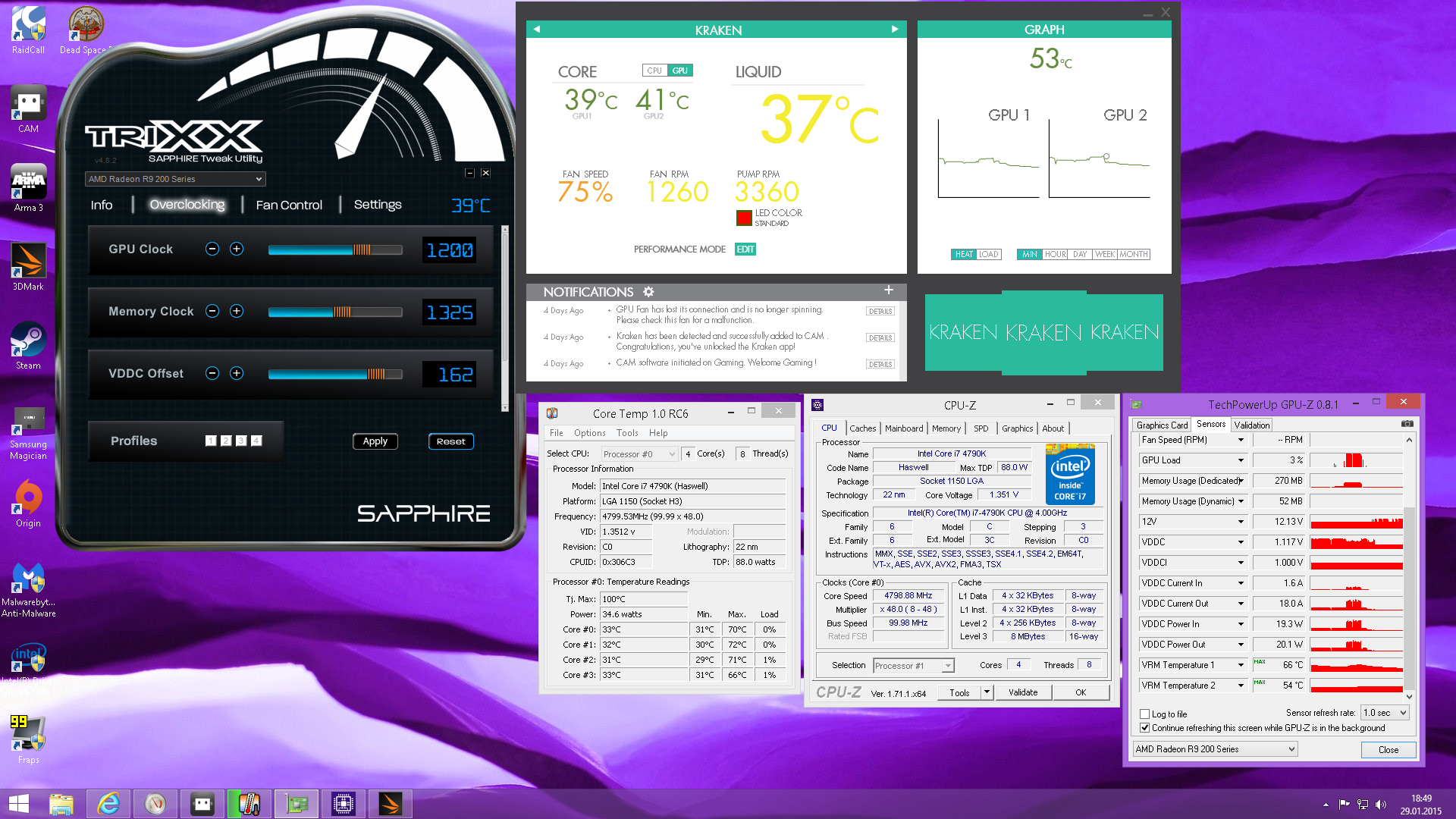1456x819 pixels.
Task: Open CPU-Z processor Selection dropdown
Action: click(914, 666)
